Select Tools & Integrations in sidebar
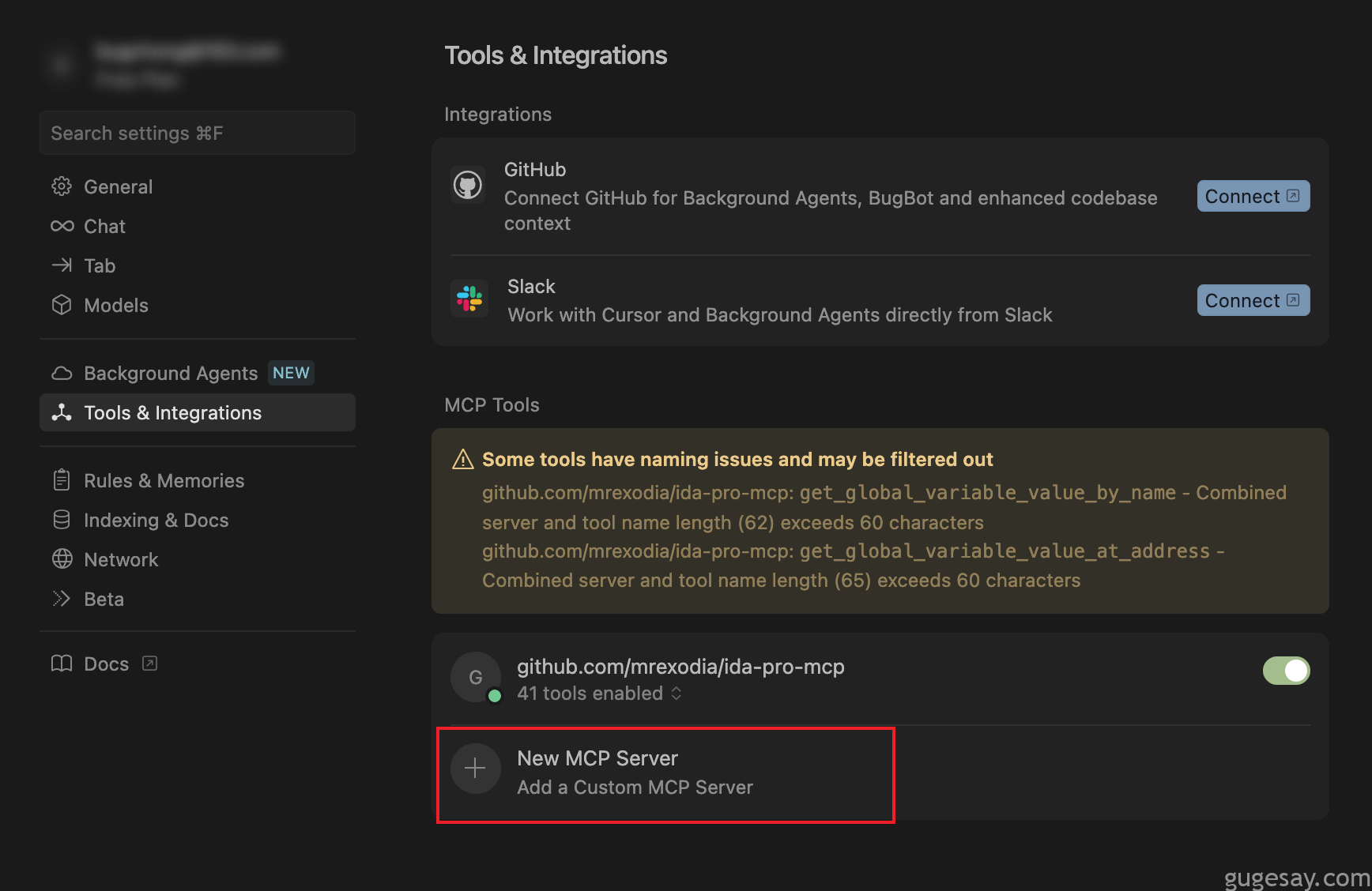1372x891 pixels. point(198,412)
